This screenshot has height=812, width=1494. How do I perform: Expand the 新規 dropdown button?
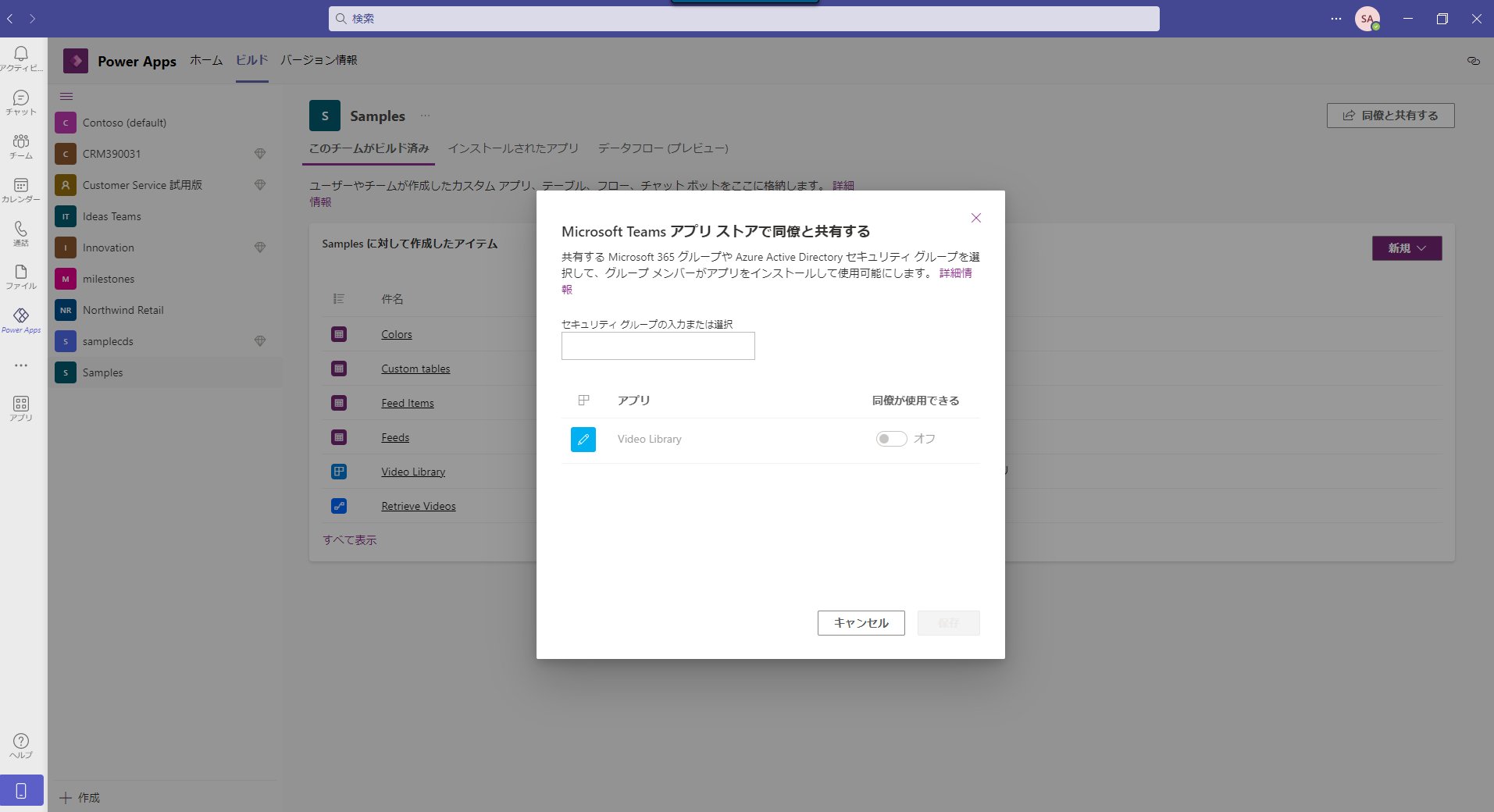pos(1407,248)
